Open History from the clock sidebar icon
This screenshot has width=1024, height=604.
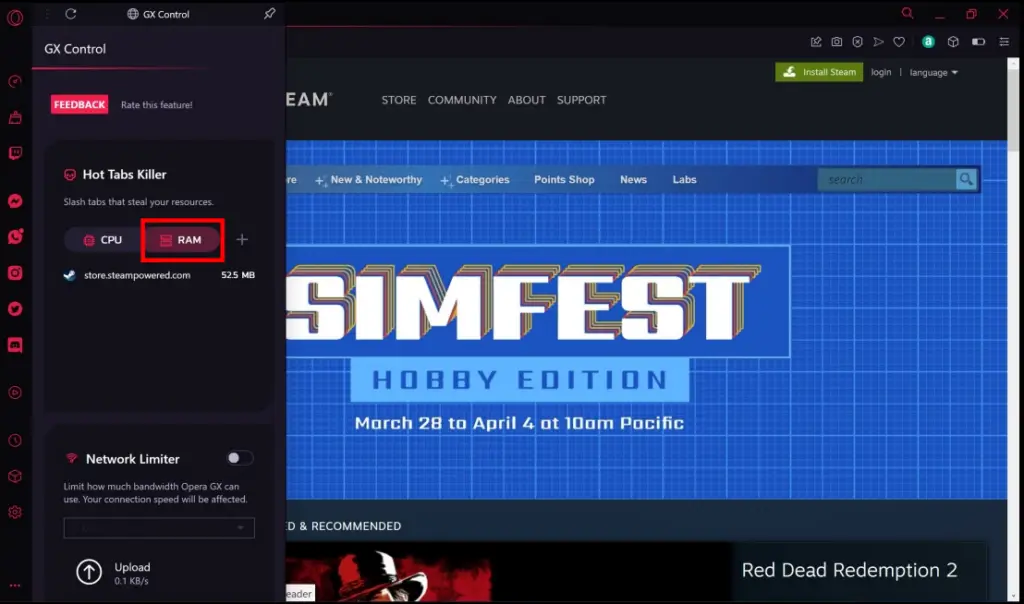point(15,441)
